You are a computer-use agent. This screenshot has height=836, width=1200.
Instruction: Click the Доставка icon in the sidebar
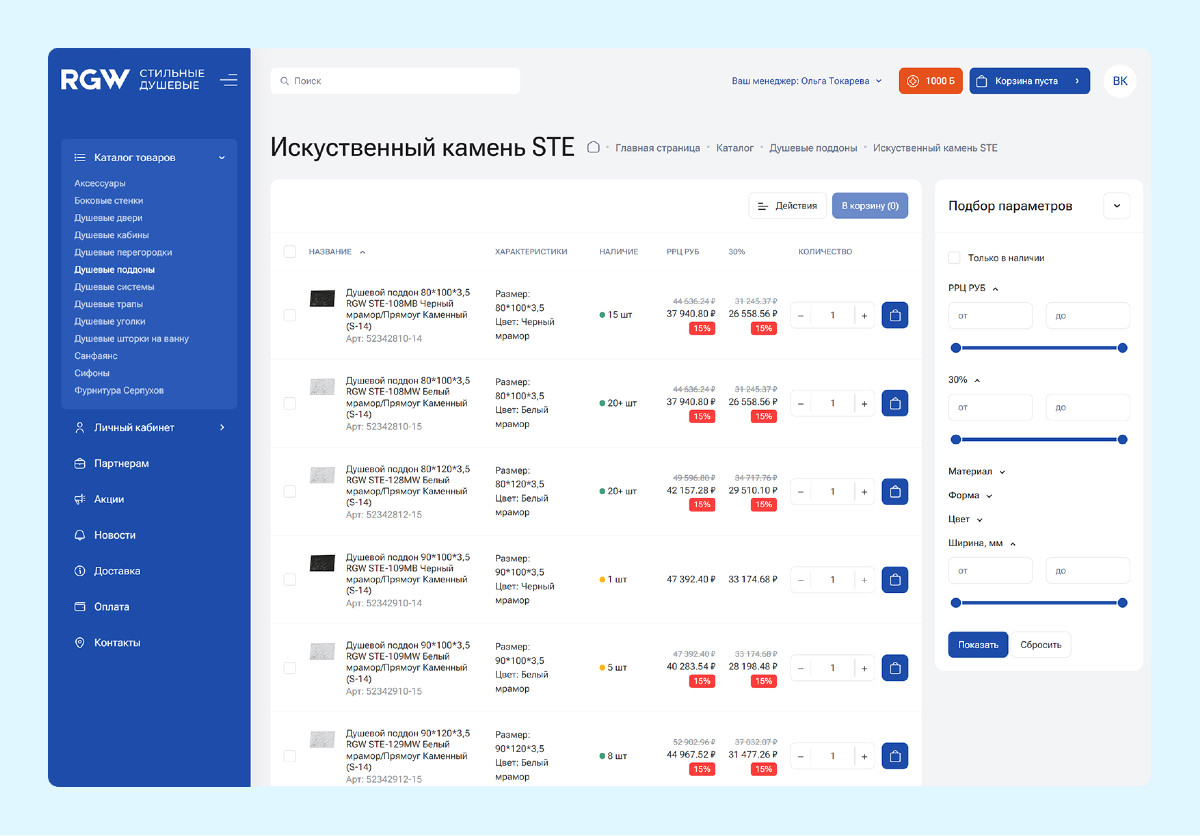80,571
